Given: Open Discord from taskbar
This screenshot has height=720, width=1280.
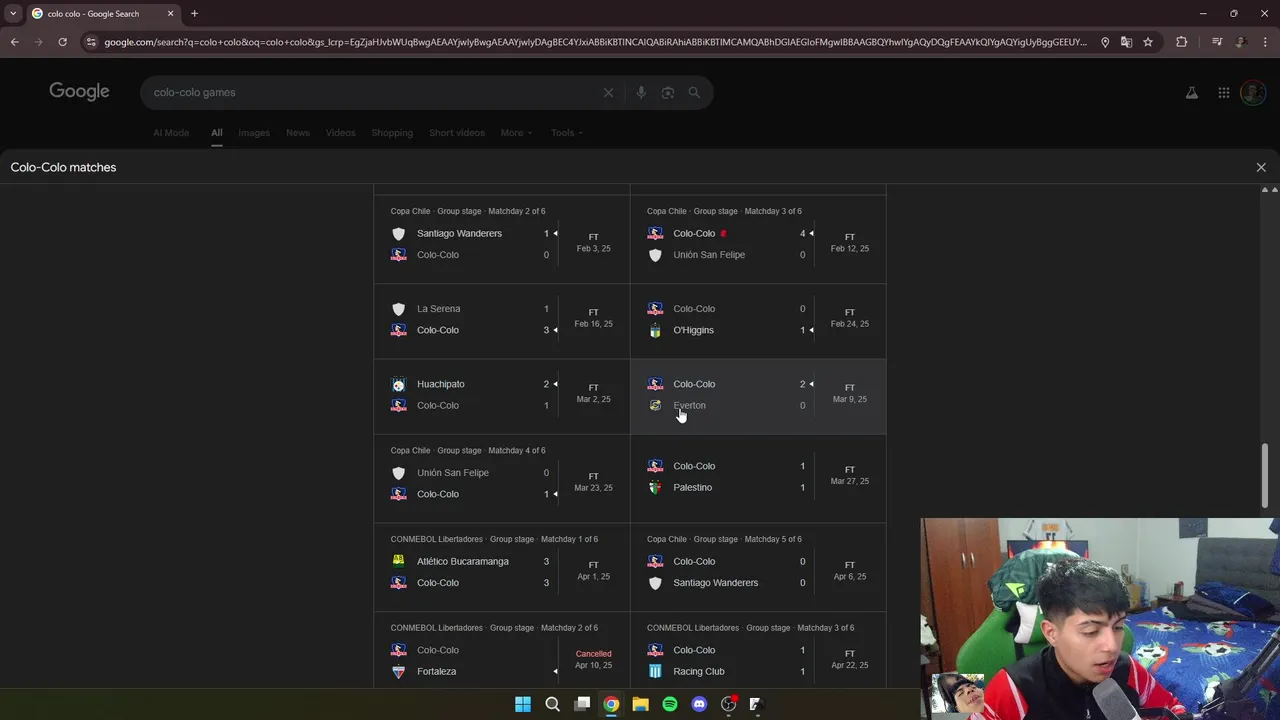Looking at the screenshot, I should [699, 704].
